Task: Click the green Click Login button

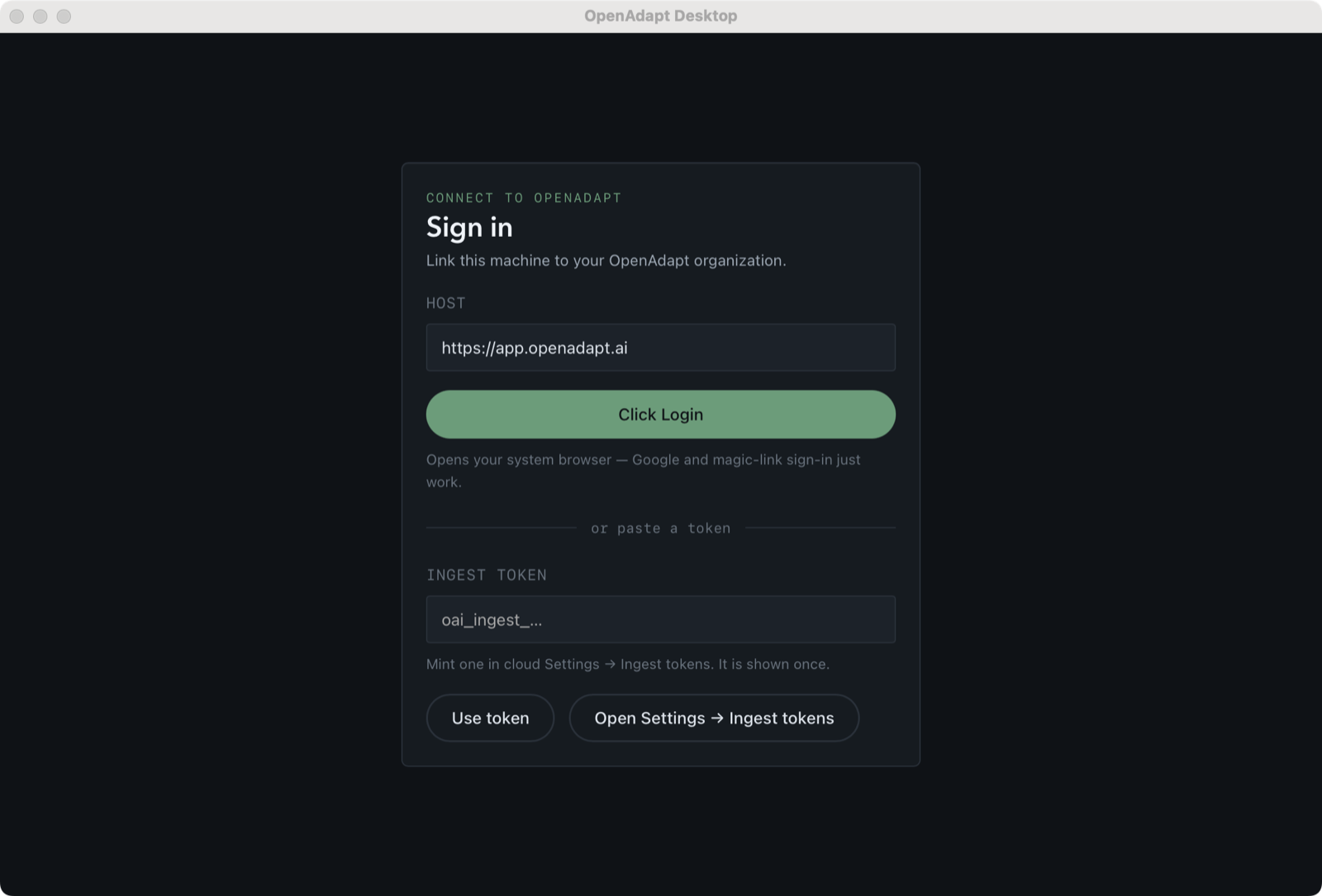Action: tap(660, 415)
